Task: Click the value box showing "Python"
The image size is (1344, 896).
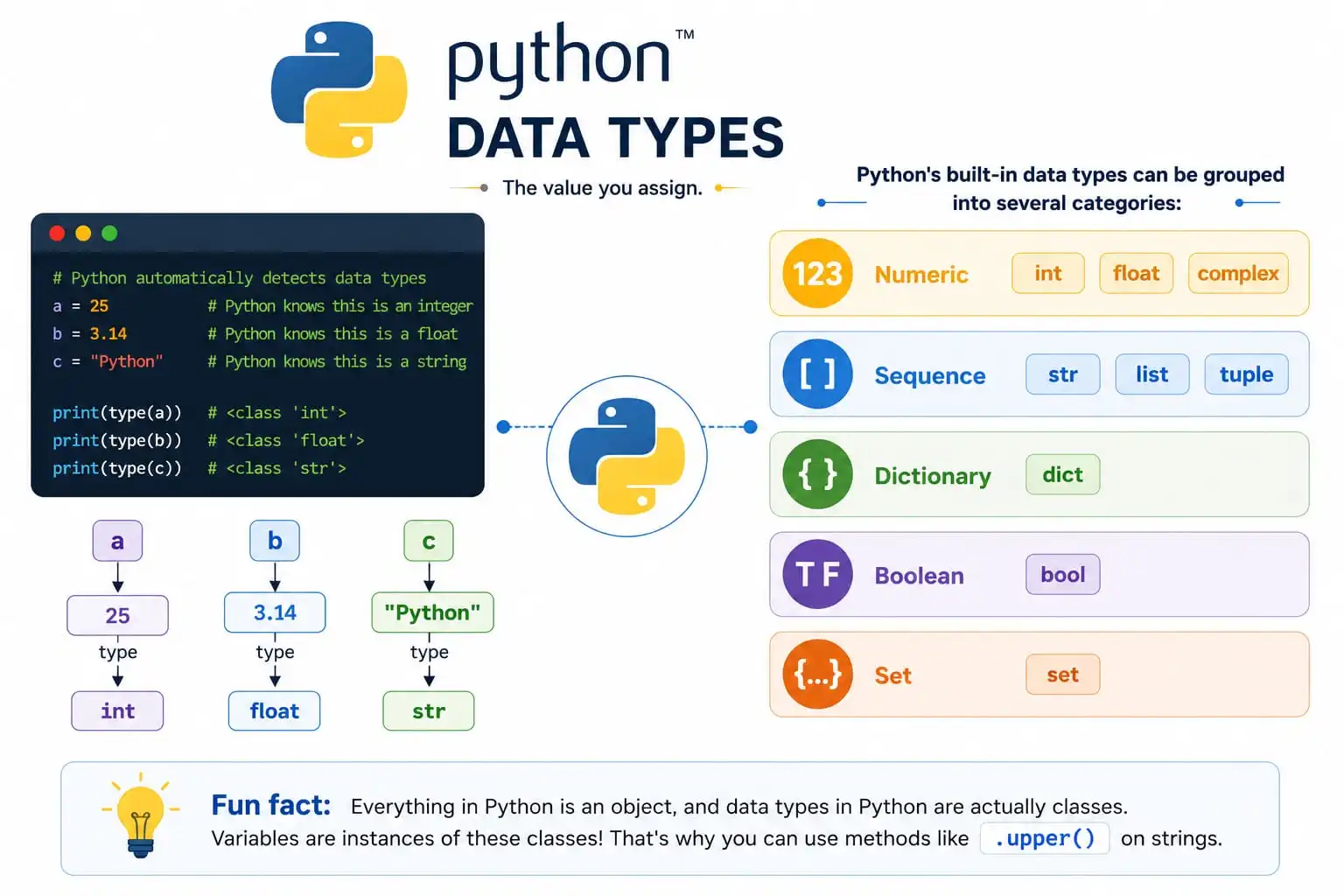Action: pos(432,612)
